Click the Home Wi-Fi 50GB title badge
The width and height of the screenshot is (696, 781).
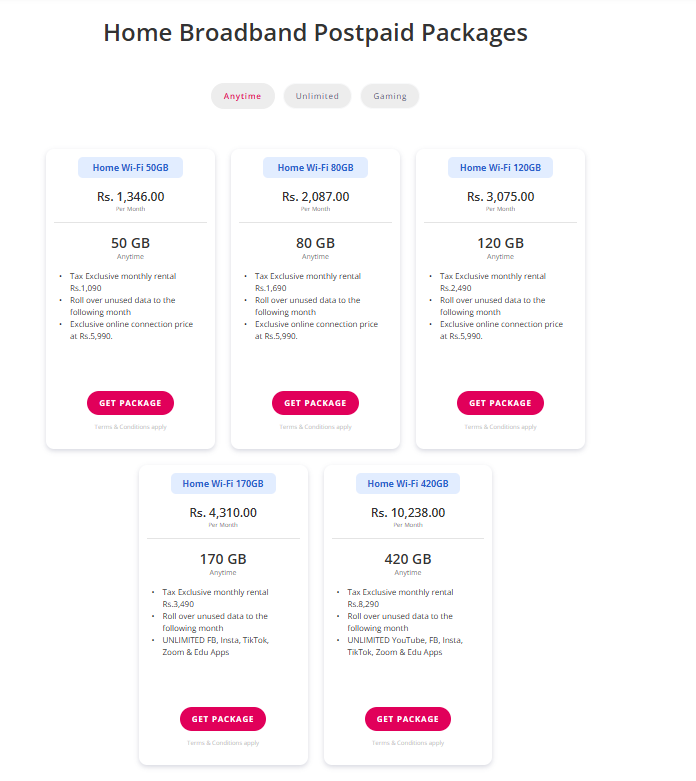[131, 168]
